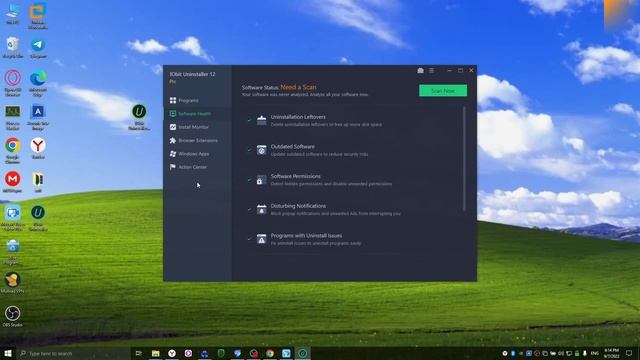Select the OBS Studio desktop icon
Viewport: 640px width, 360px height.
pos(13,316)
